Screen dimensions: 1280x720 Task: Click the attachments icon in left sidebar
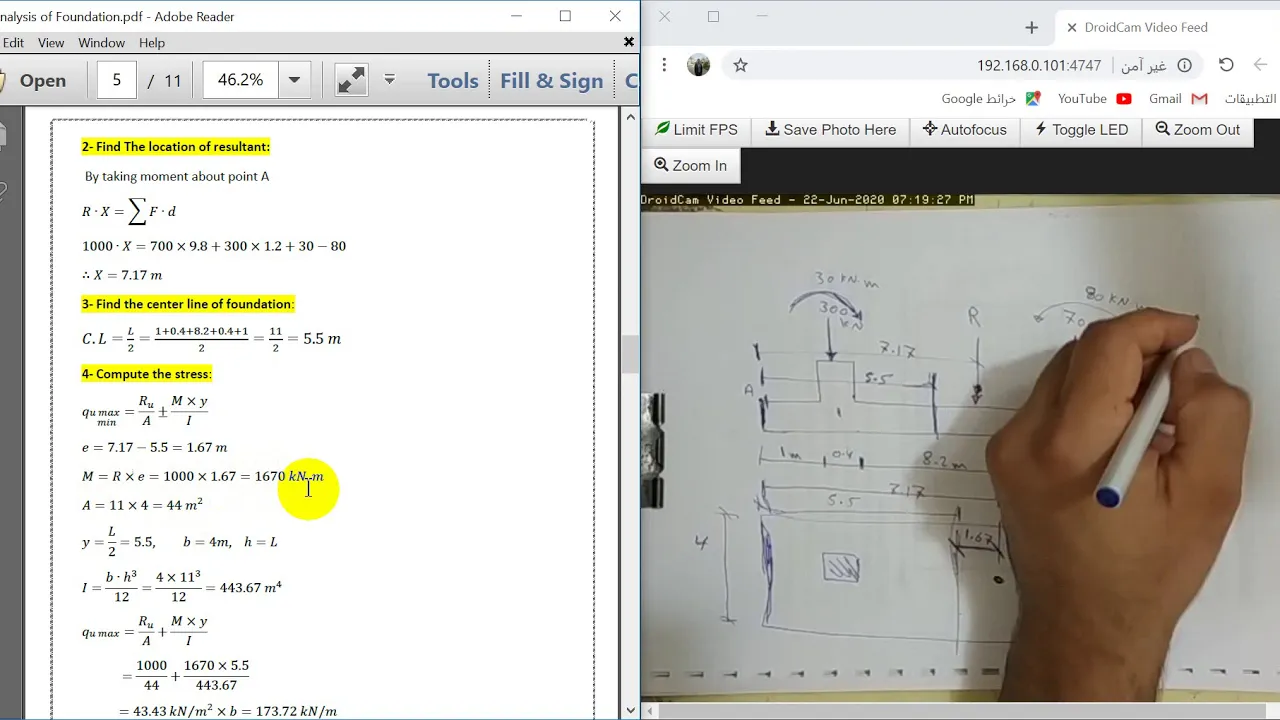[2, 192]
